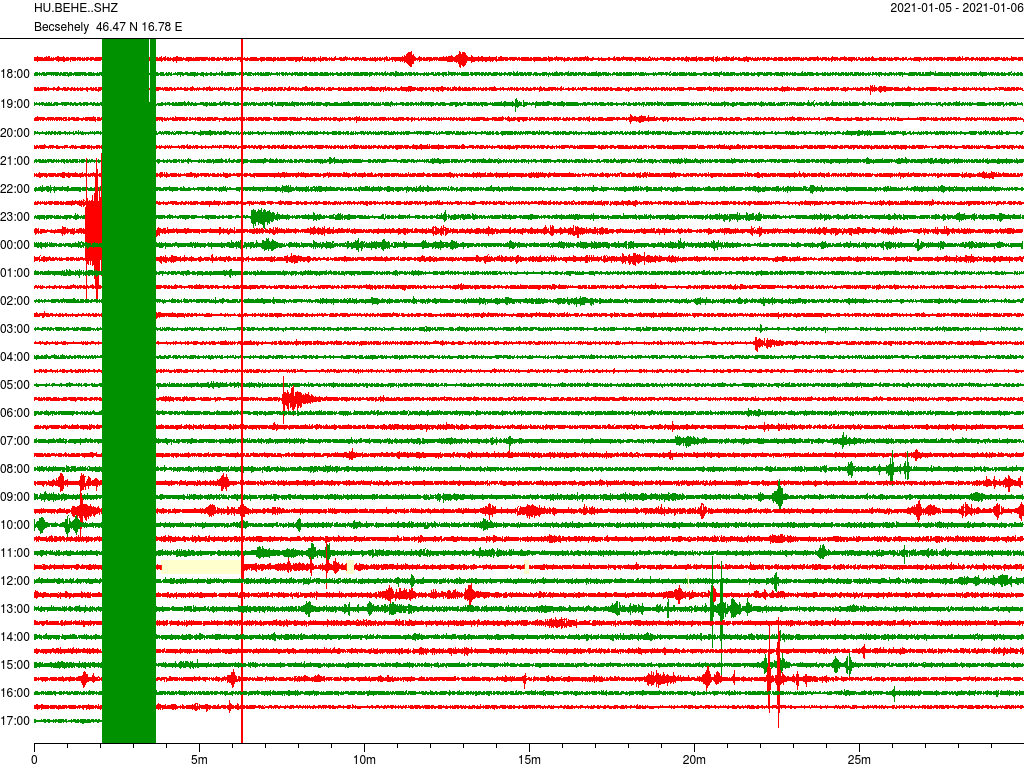Click the 2021-01-05 - 2021-01-06 date range
The width and height of the screenshot is (1024, 768).
(x=955, y=8)
